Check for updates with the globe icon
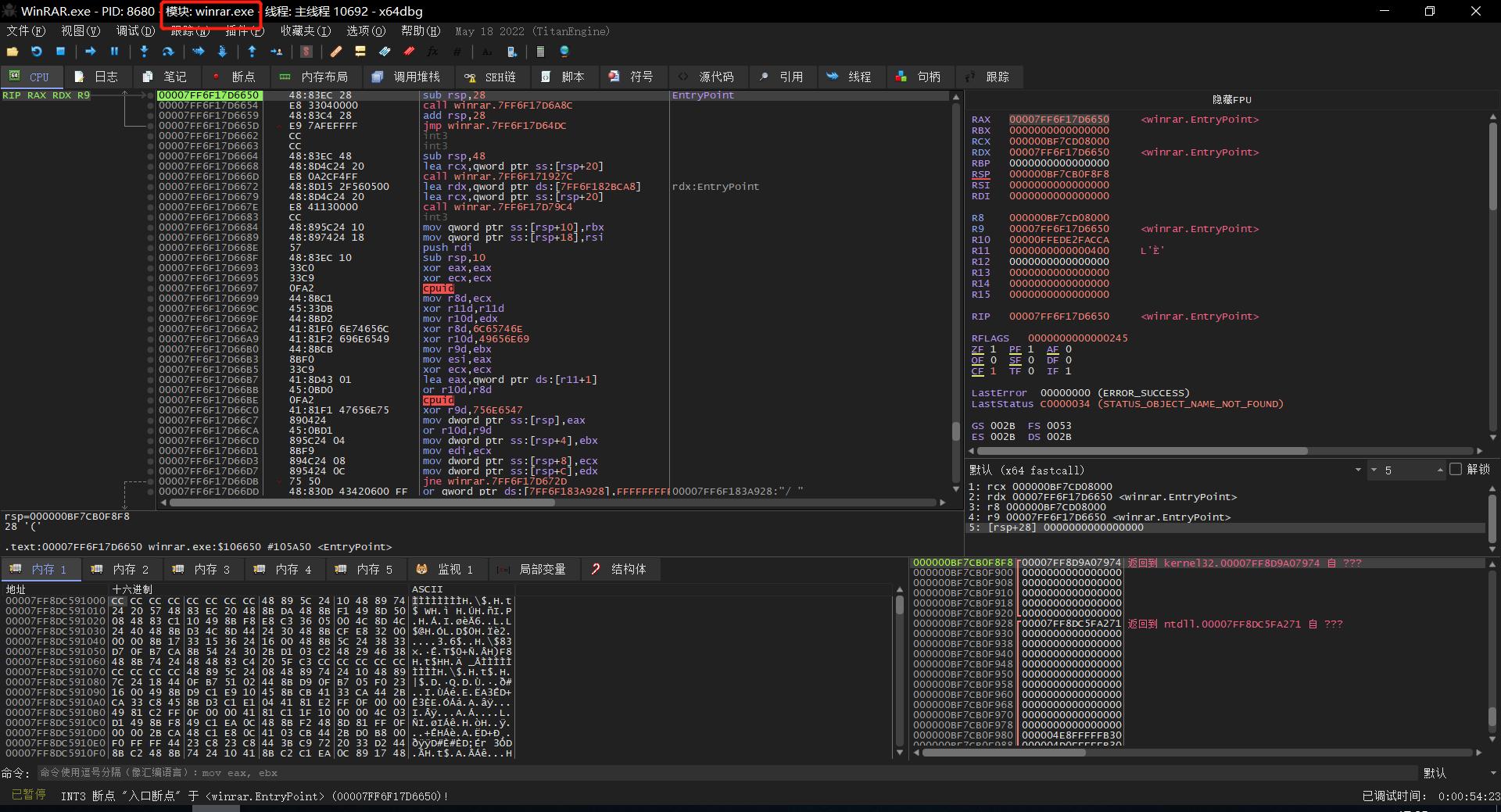This screenshot has width=1501, height=812. click(564, 52)
